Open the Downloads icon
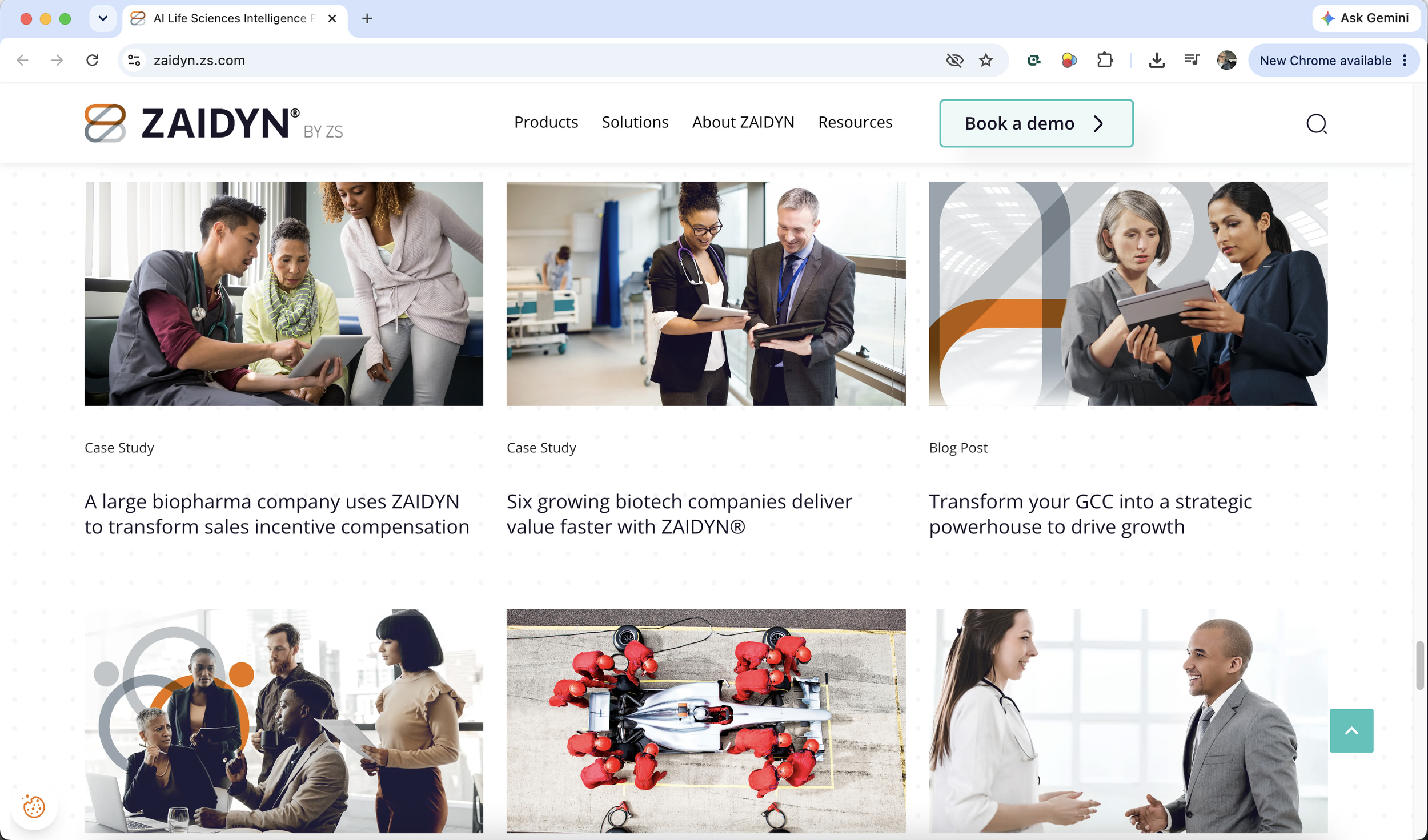 (1156, 60)
